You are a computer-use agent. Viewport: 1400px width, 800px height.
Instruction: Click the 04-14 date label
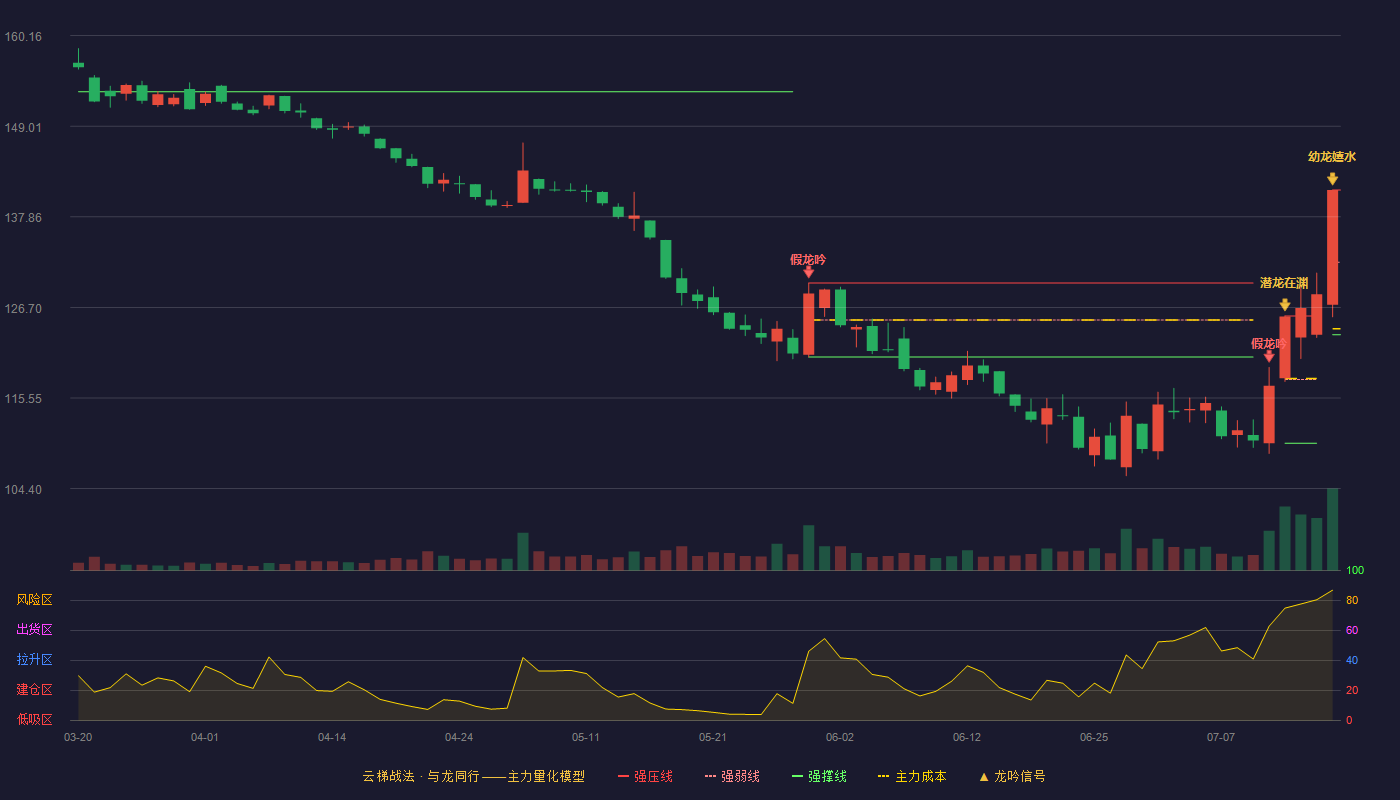coord(332,737)
